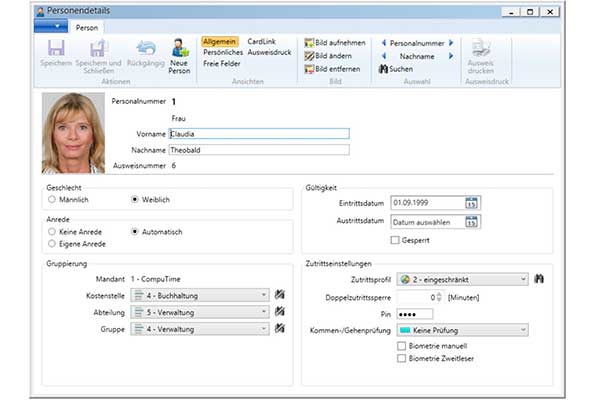Click the Suchen button
This screenshot has height=400, width=600.
[x=396, y=69]
